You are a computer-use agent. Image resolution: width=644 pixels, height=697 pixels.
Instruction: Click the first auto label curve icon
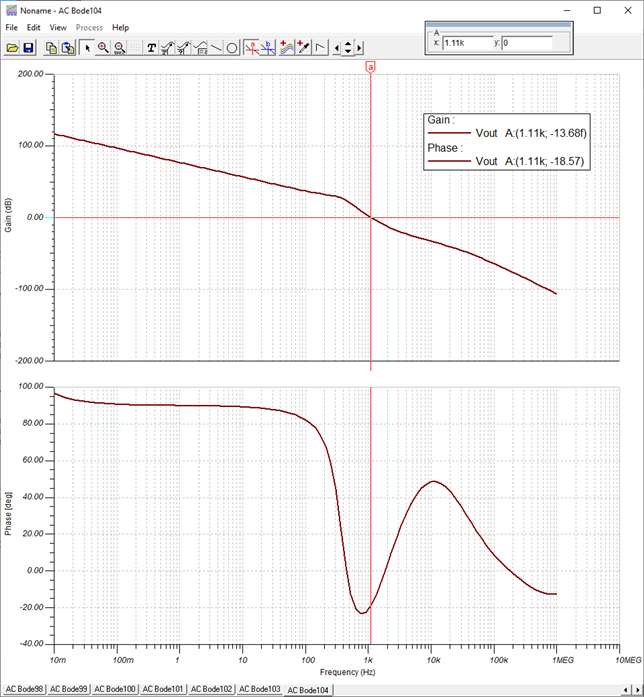(167, 48)
